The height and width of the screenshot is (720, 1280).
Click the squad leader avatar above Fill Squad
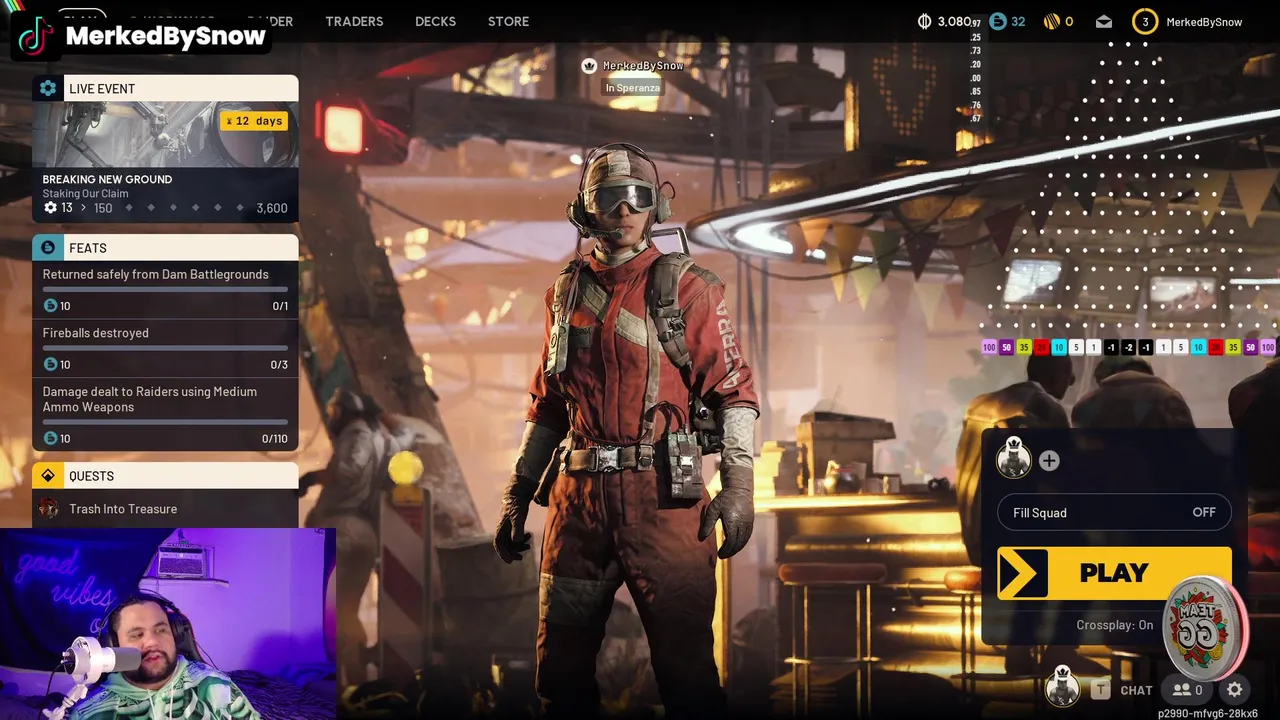click(1013, 458)
